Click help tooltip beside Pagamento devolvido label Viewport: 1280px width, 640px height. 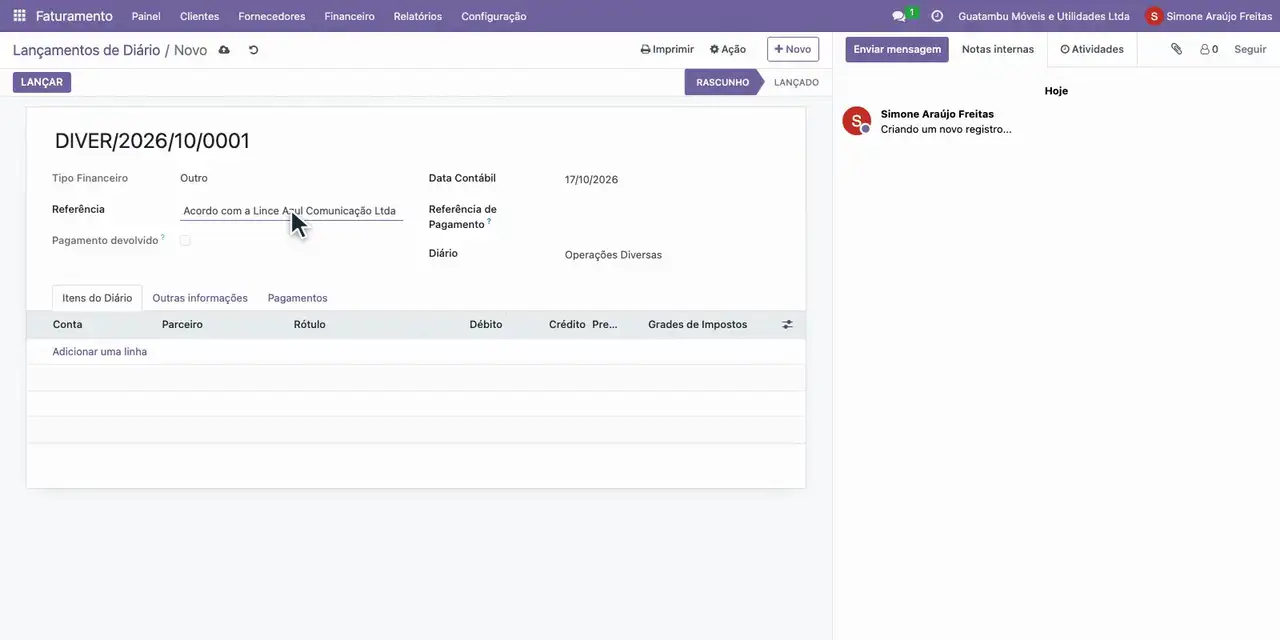[x=163, y=237]
